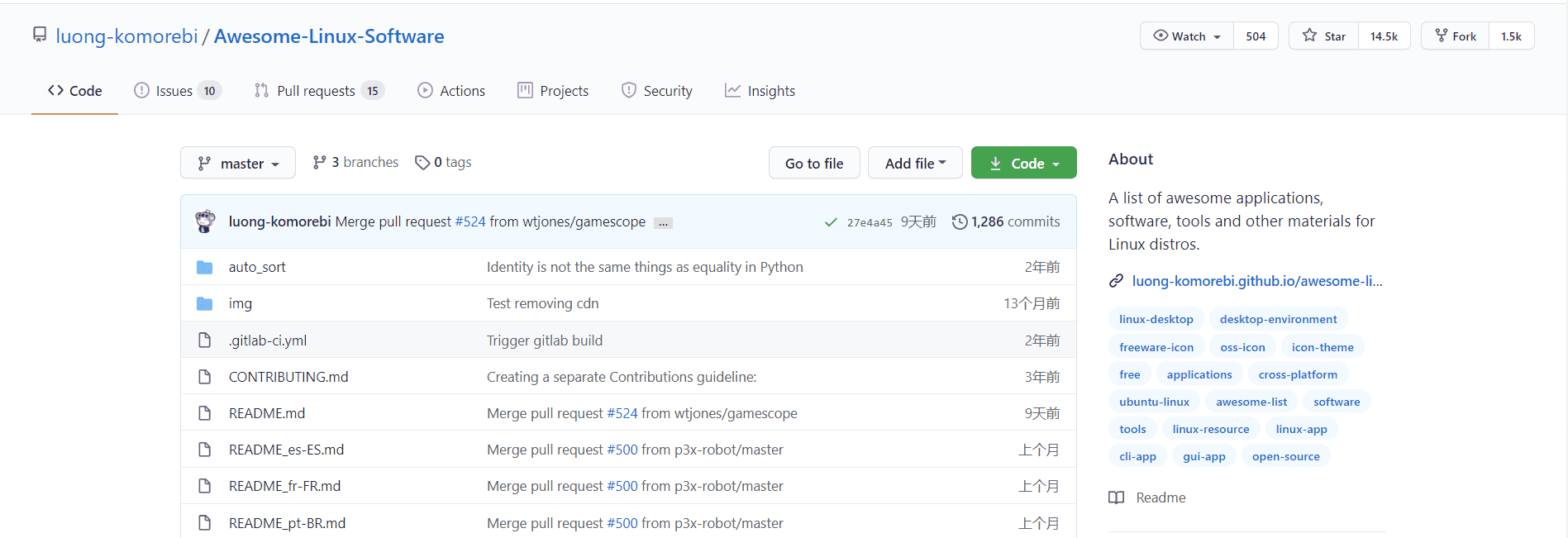Expand the commit message ellipsis button
Viewport: 1568px width, 538px height.
point(663,223)
